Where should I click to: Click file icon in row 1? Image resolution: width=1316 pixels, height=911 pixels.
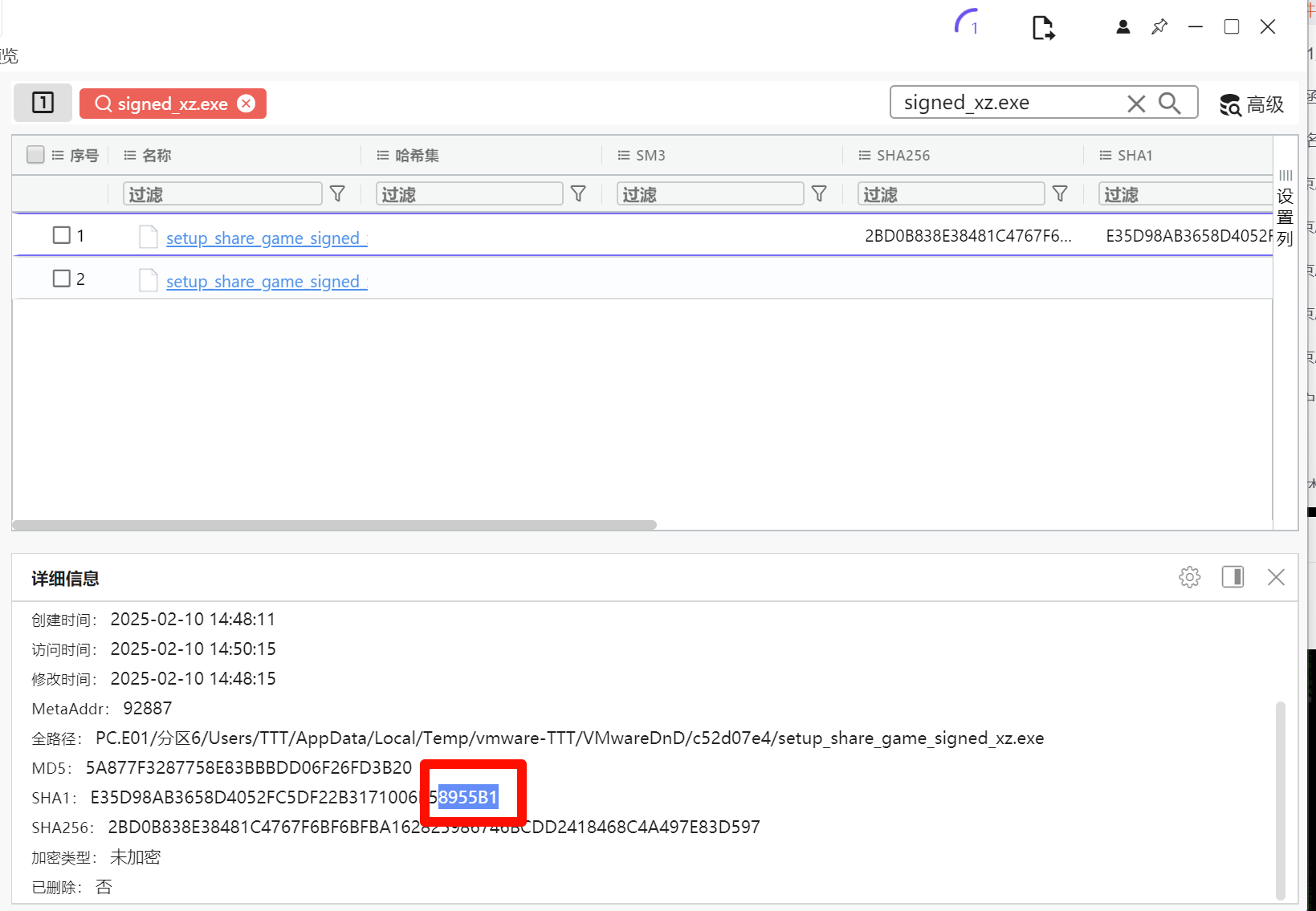149,237
